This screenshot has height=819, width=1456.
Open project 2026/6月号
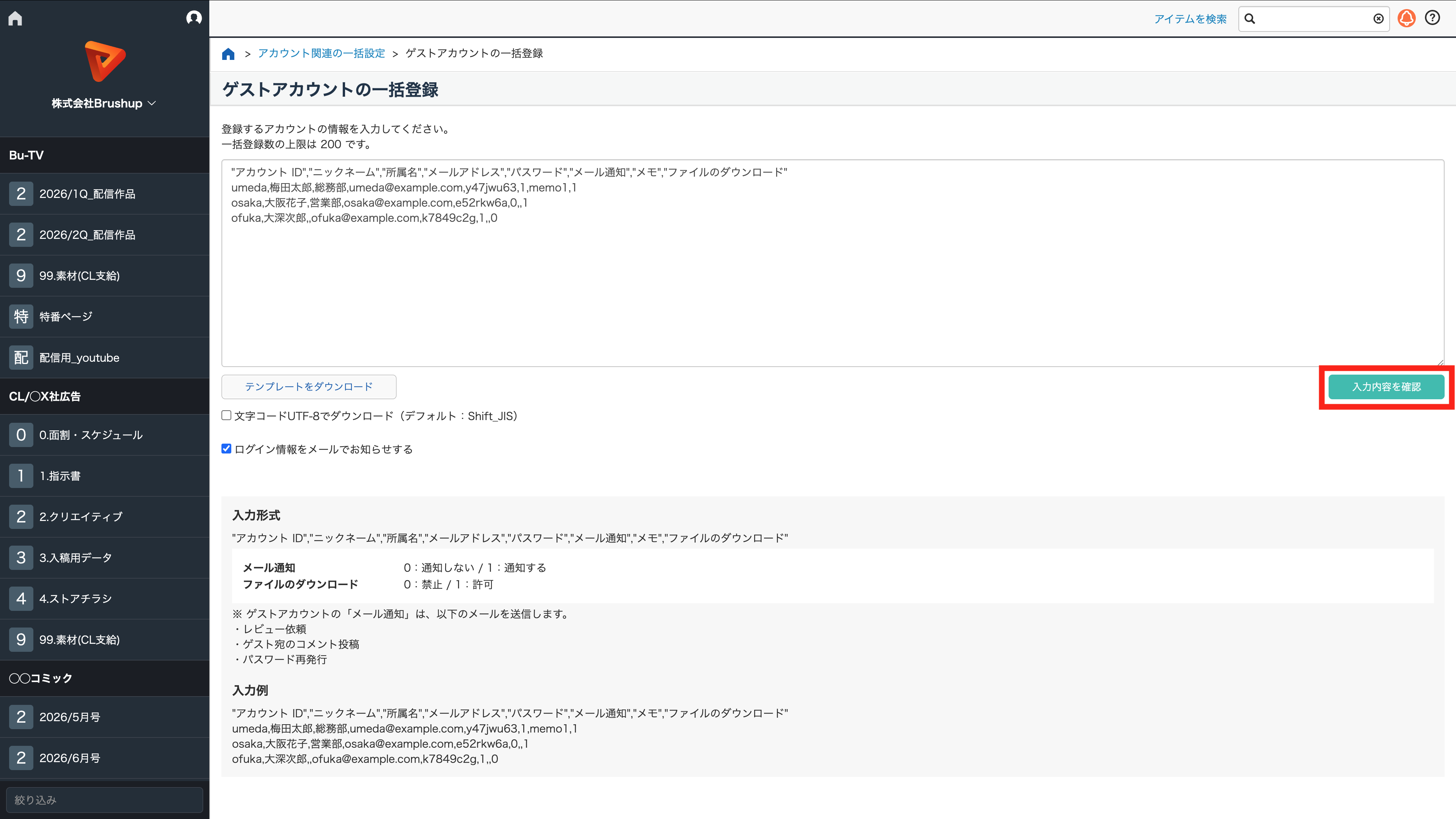coord(105,758)
